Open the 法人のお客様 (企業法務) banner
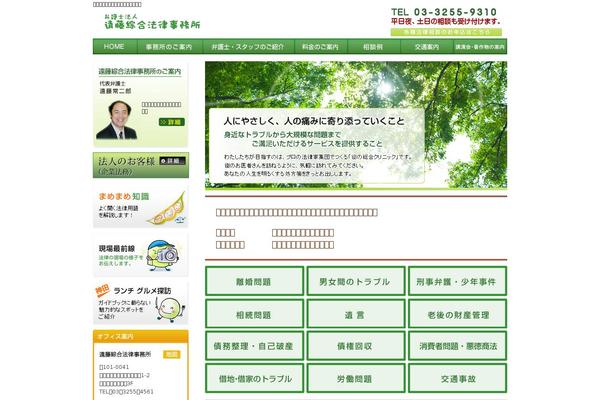The image size is (600, 400). pos(141,165)
